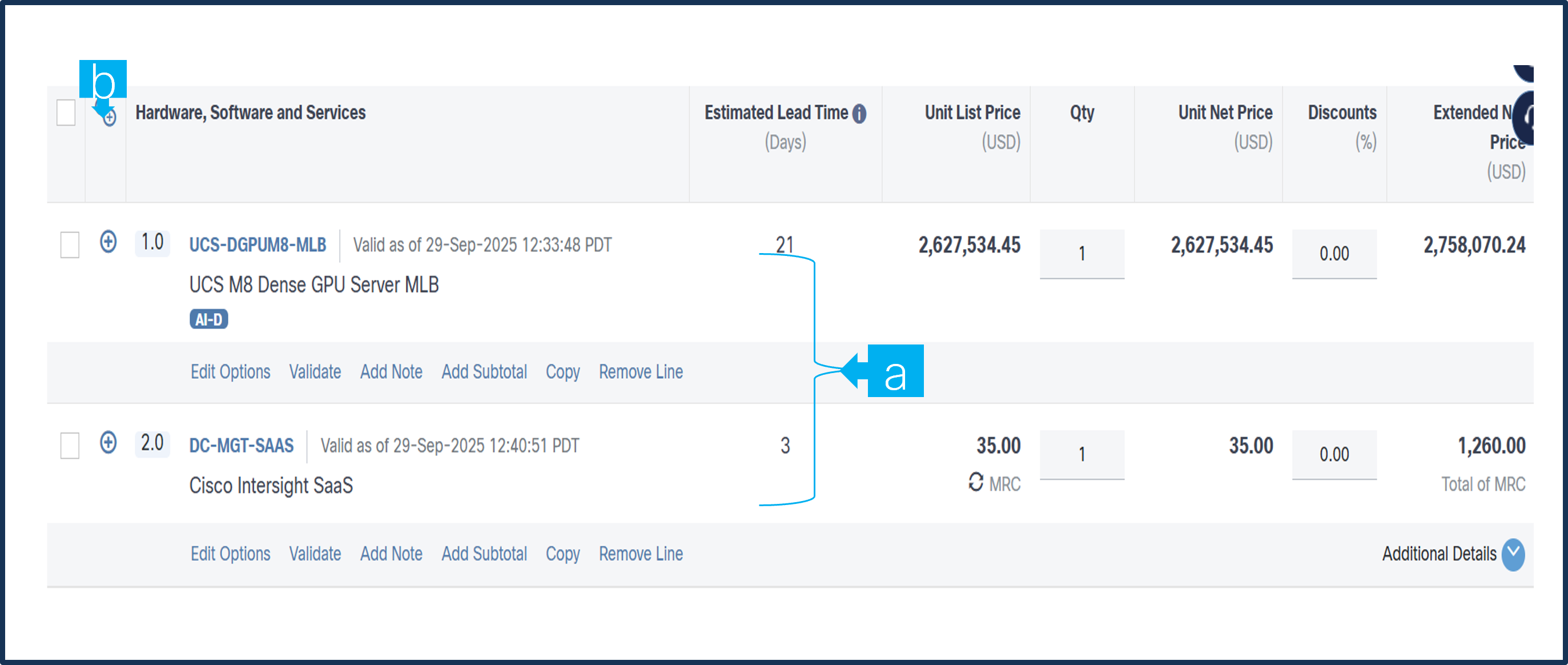Click the Estimated Lead Time info icon
The image size is (1568, 665).
pyautogui.click(x=859, y=113)
